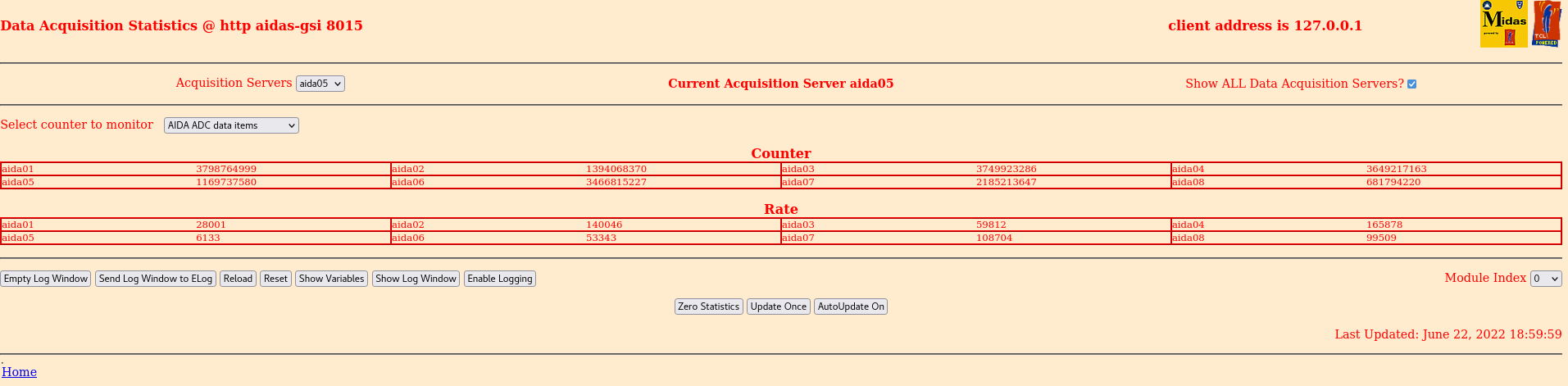Image resolution: width=1568 pixels, height=386 pixels.
Task: Click the Acquisition Servers label
Action: 234,83
